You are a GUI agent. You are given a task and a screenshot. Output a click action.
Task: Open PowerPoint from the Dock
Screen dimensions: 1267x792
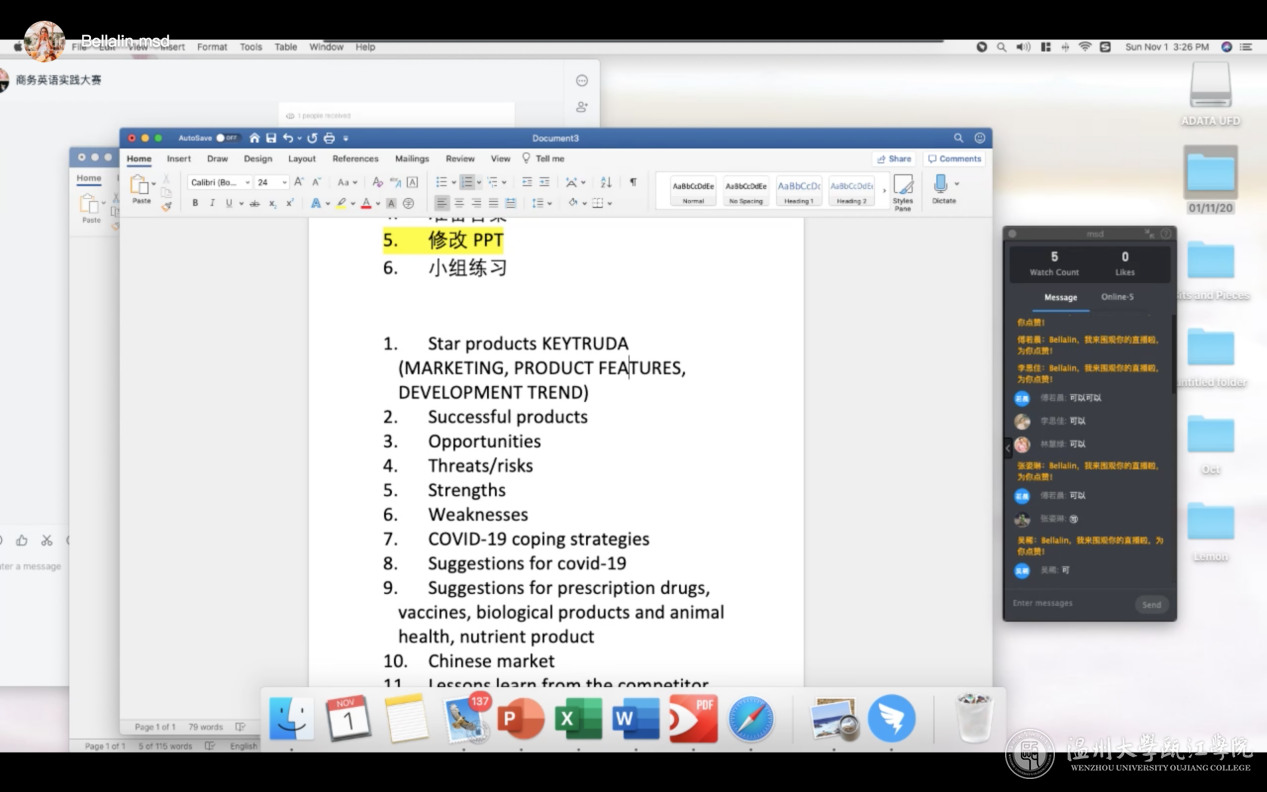(520, 718)
